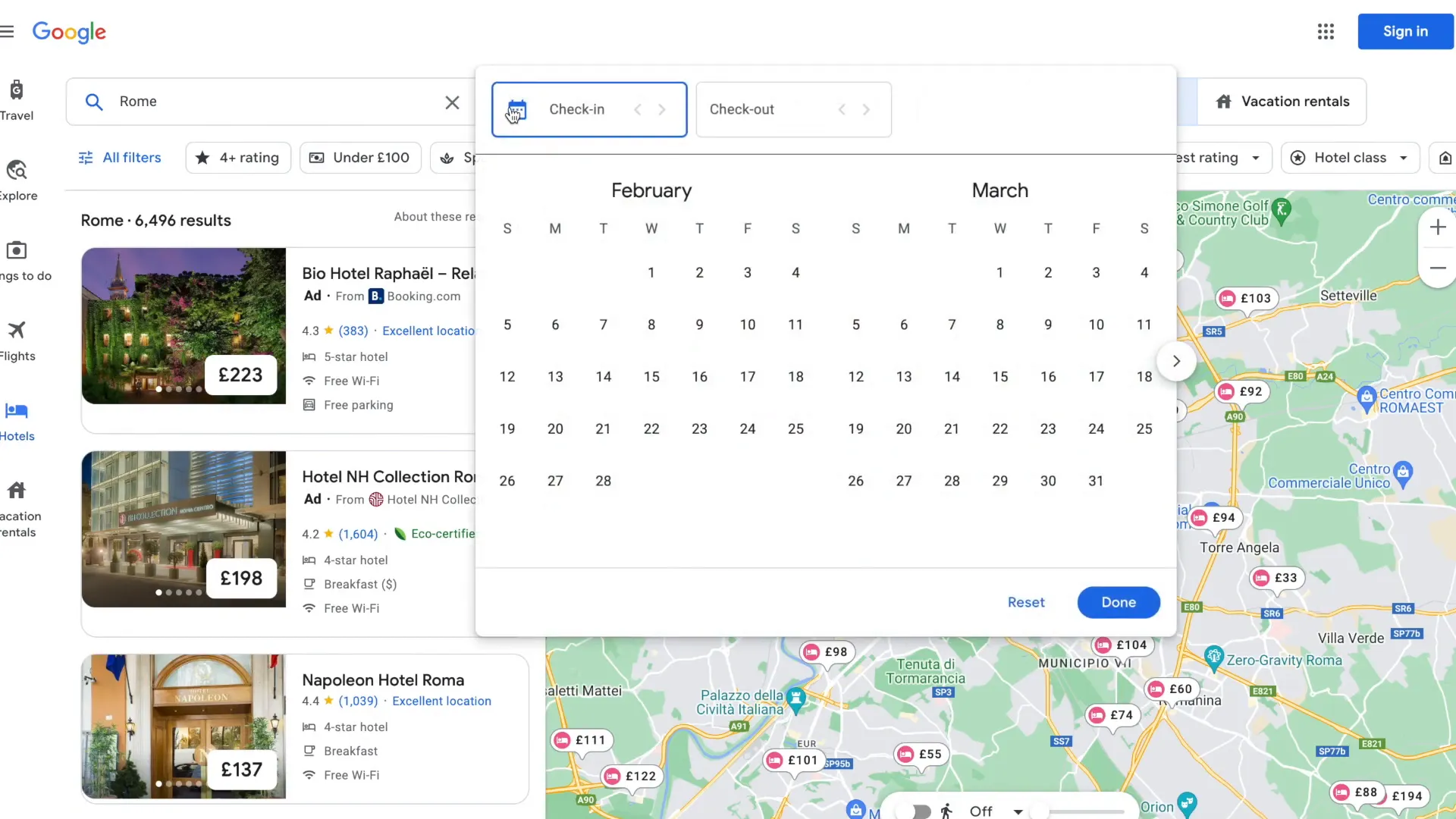Zoom out on the map
This screenshot has height=819, width=1456.
pos(1438,268)
